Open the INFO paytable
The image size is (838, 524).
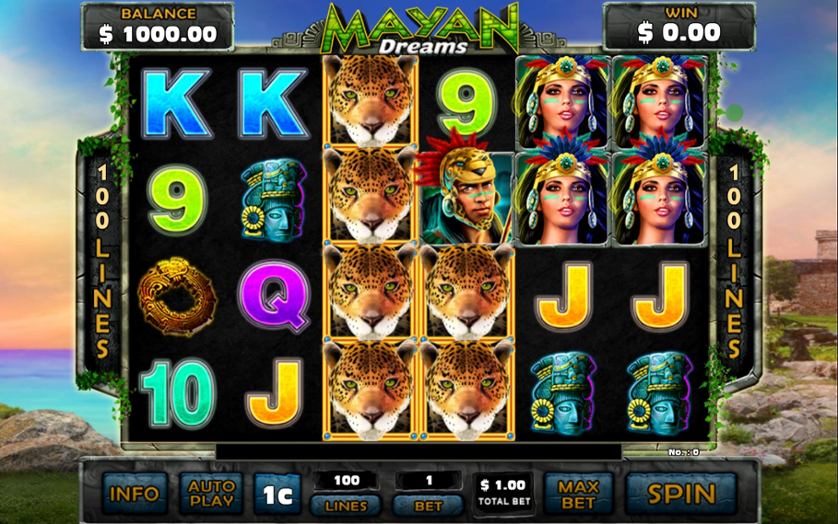pos(134,494)
